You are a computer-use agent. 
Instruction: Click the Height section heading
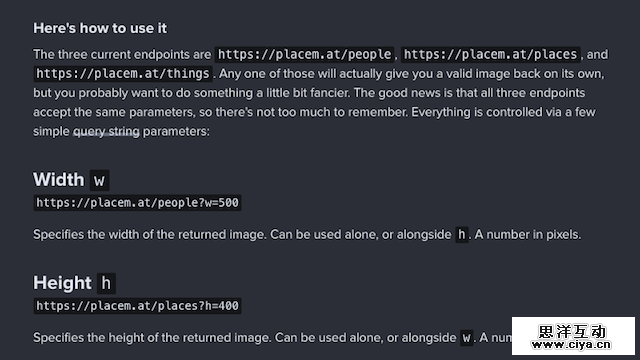[x=62, y=283]
